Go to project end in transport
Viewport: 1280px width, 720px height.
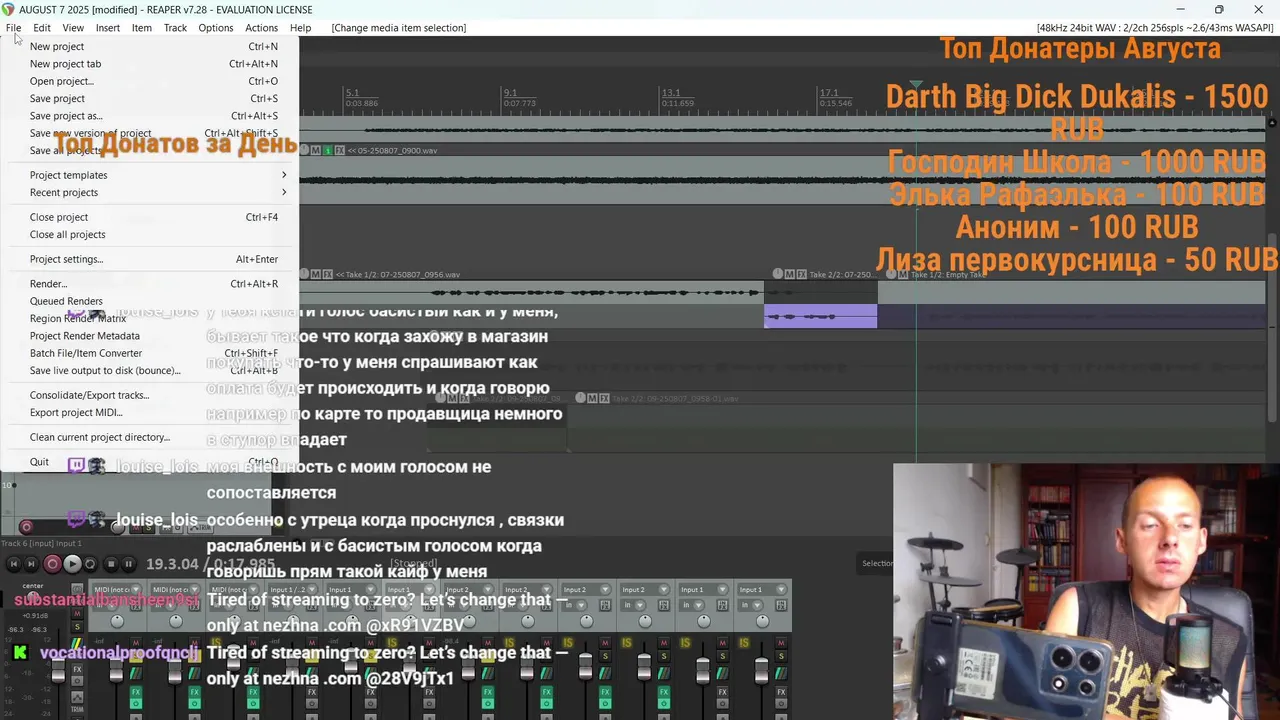pyautogui.click(x=31, y=564)
